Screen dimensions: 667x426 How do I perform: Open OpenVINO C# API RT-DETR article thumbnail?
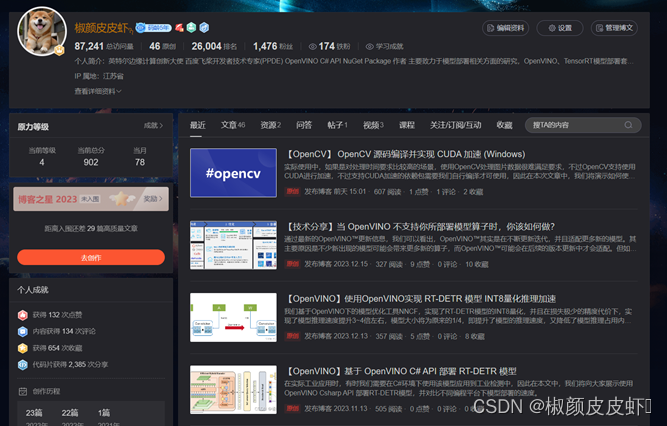pyautogui.click(x=233, y=389)
